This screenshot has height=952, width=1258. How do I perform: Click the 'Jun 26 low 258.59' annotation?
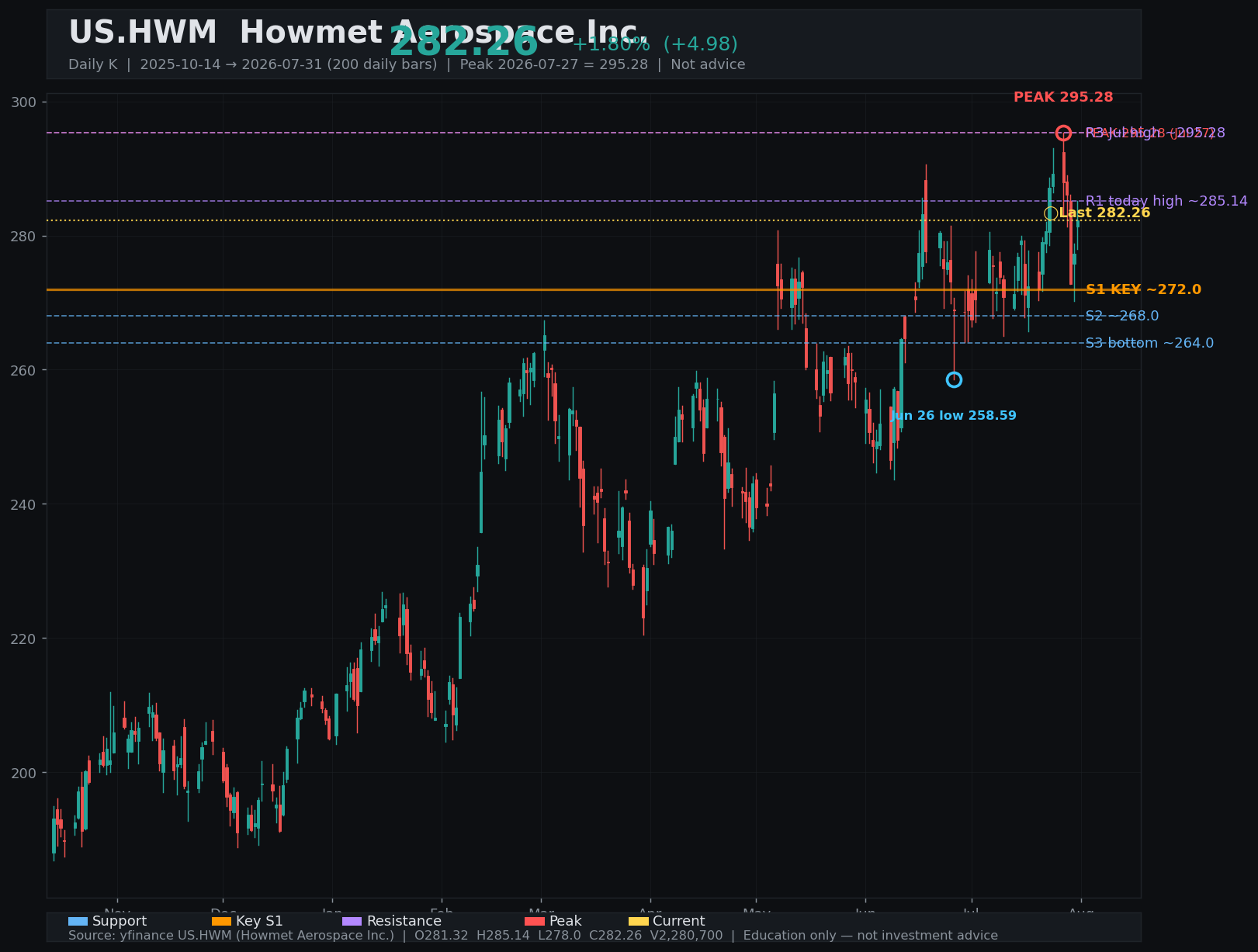[x=953, y=416]
